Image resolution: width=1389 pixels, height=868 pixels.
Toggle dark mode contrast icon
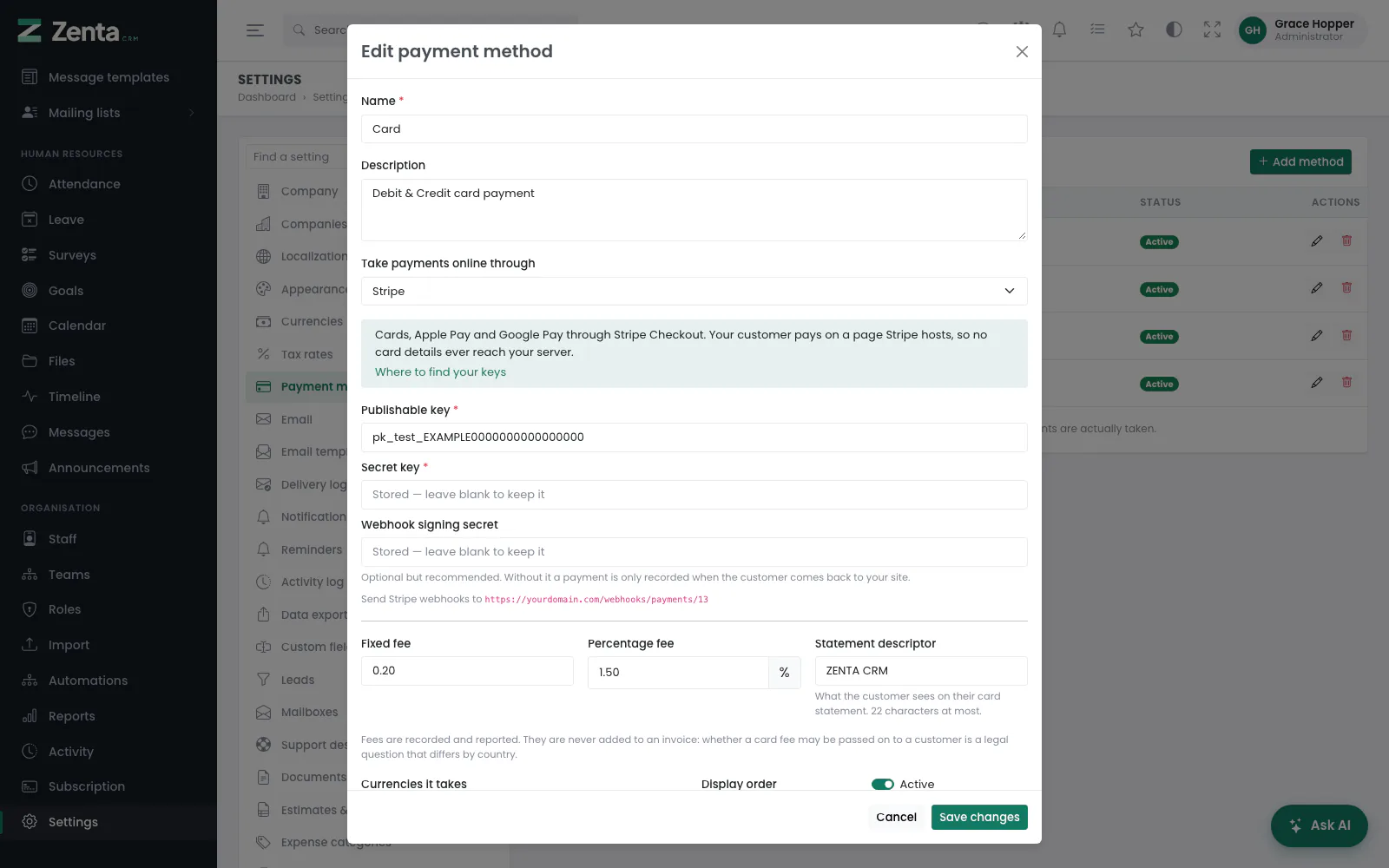coord(1174,30)
